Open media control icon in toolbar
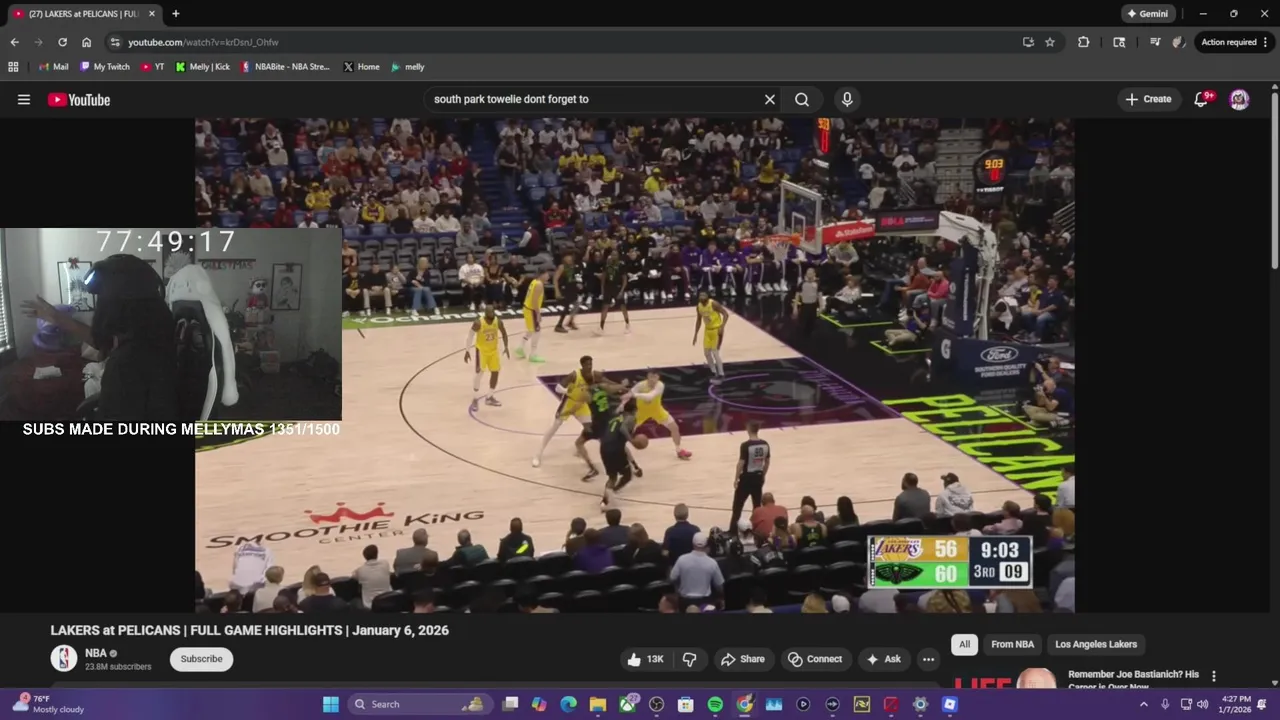The image size is (1280, 720). [x=1155, y=42]
